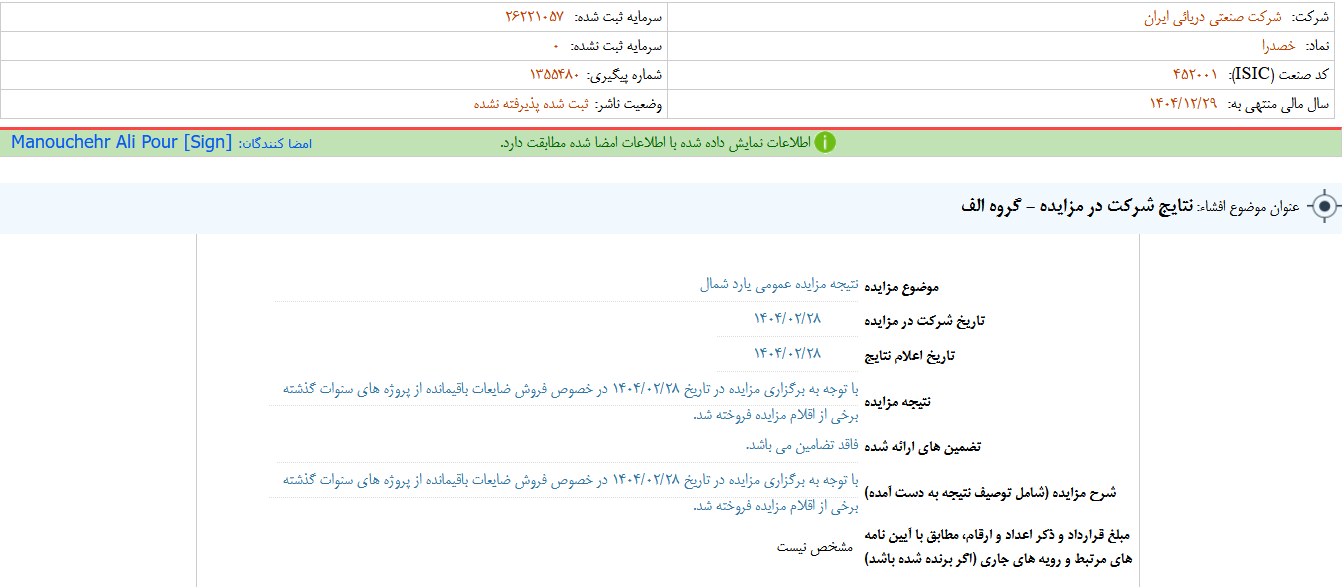Click the تاریخ شرکت در مزایده date value
The image size is (1342, 587).
tap(787, 319)
